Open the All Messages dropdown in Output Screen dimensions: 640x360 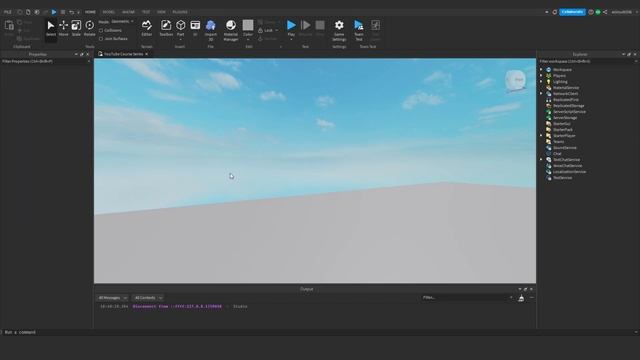112,298
